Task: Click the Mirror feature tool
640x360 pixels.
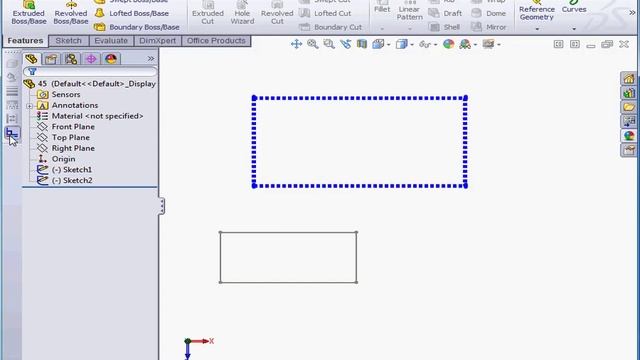Action: 489,27
